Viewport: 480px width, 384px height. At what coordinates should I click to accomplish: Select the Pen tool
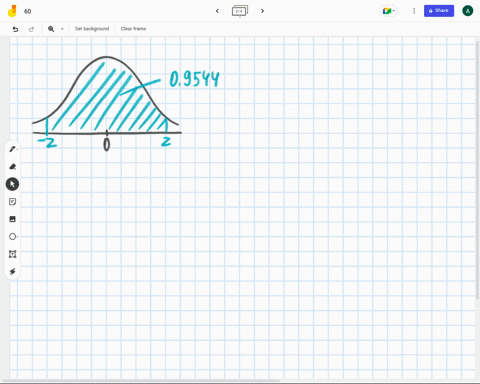pyautogui.click(x=13, y=149)
